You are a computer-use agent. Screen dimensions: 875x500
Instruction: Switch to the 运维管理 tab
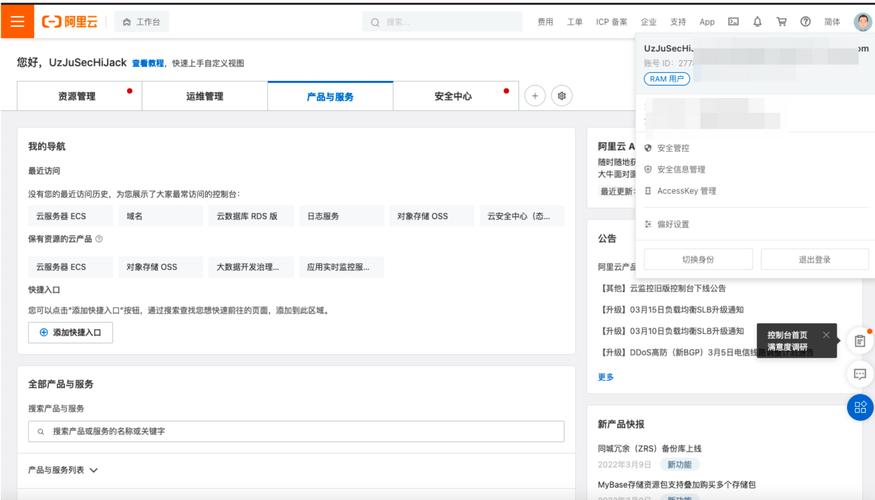[205, 96]
